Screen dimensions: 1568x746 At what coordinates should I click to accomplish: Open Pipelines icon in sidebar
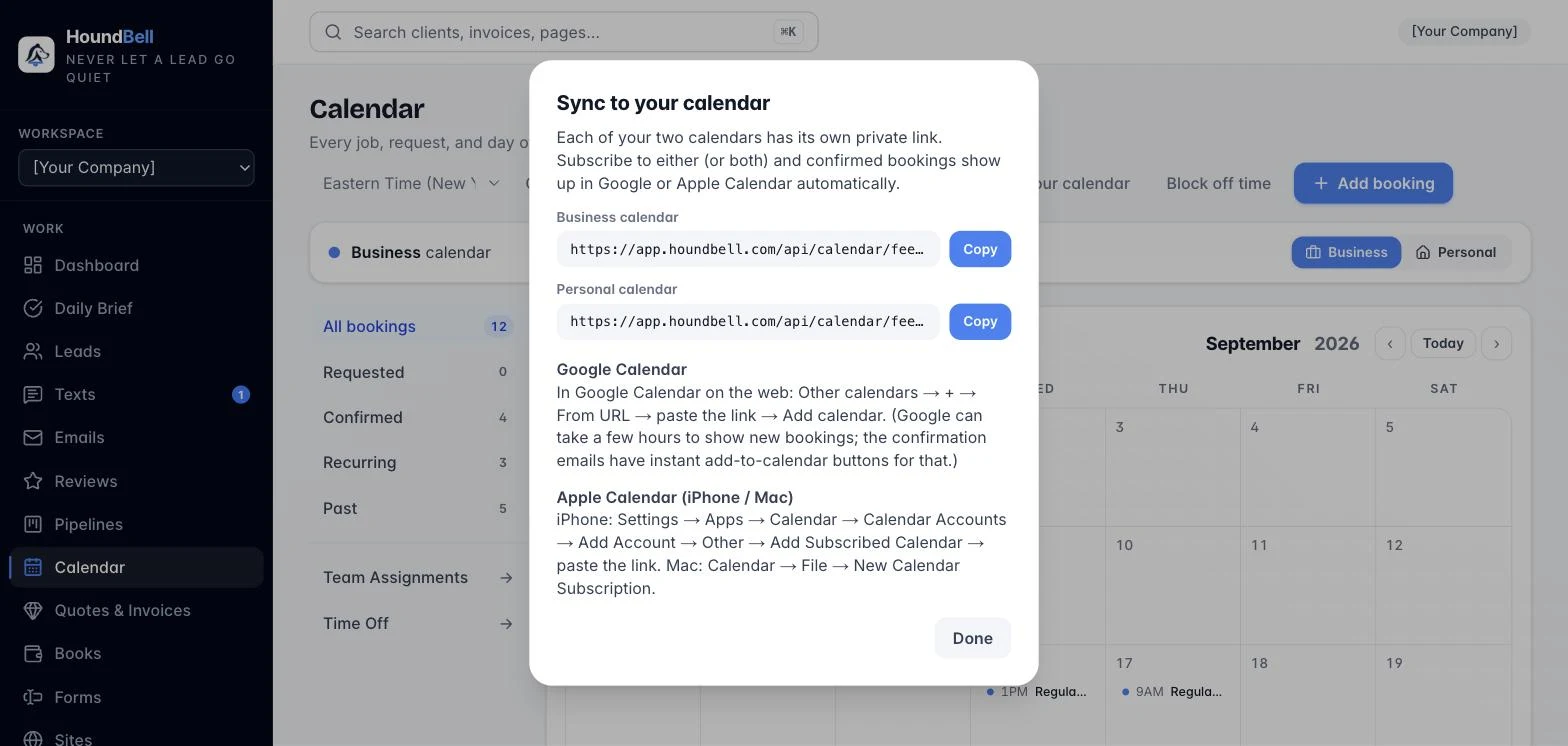[33, 524]
